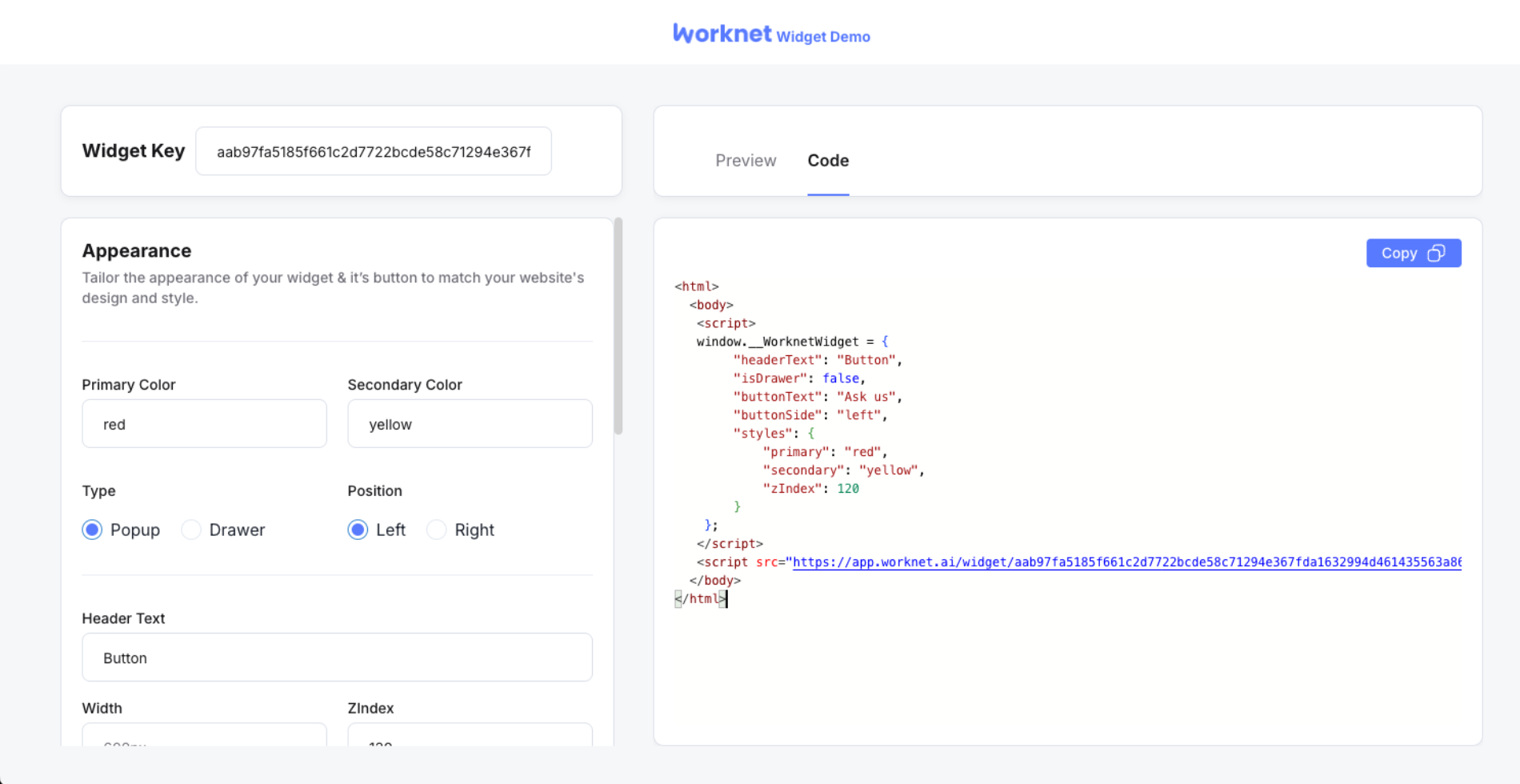Select the Popup type radio button
This screenshot has height=784, width=1520.
(93, 530)
